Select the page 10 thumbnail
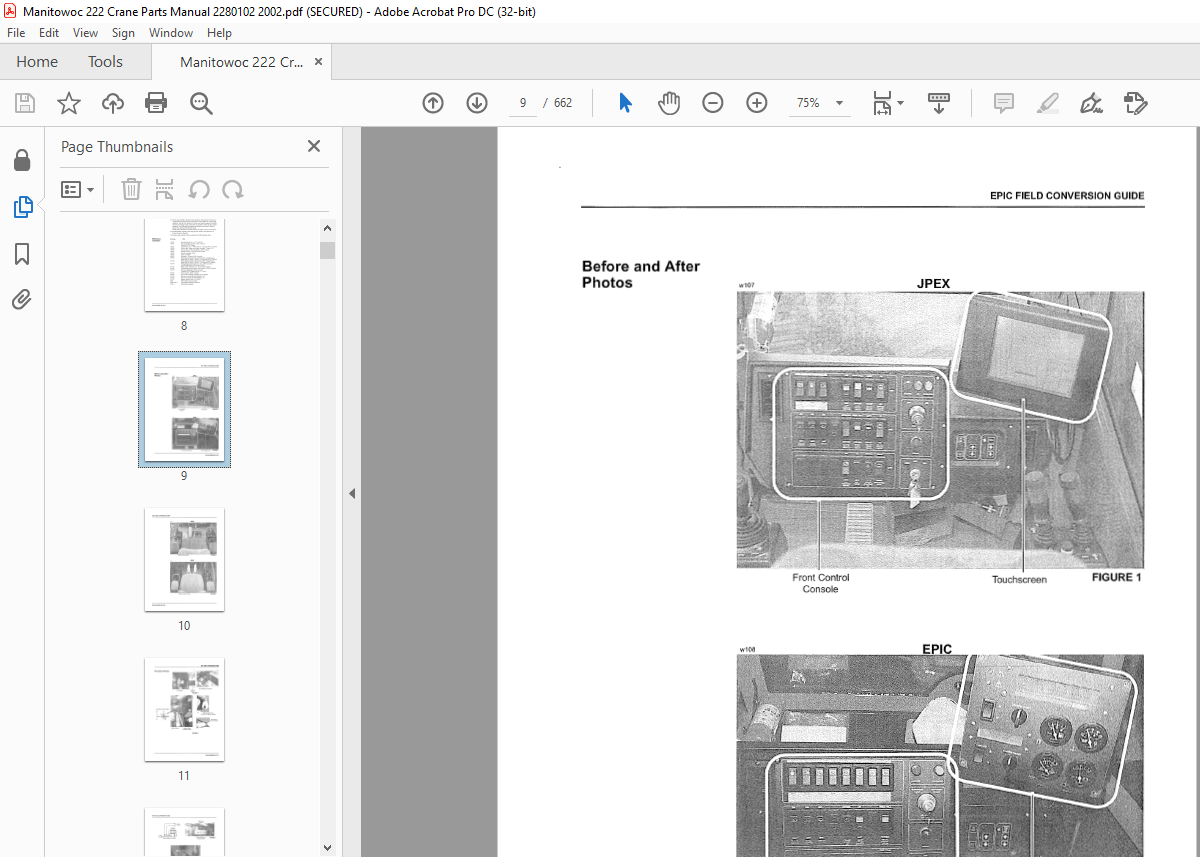 (184, 560)
